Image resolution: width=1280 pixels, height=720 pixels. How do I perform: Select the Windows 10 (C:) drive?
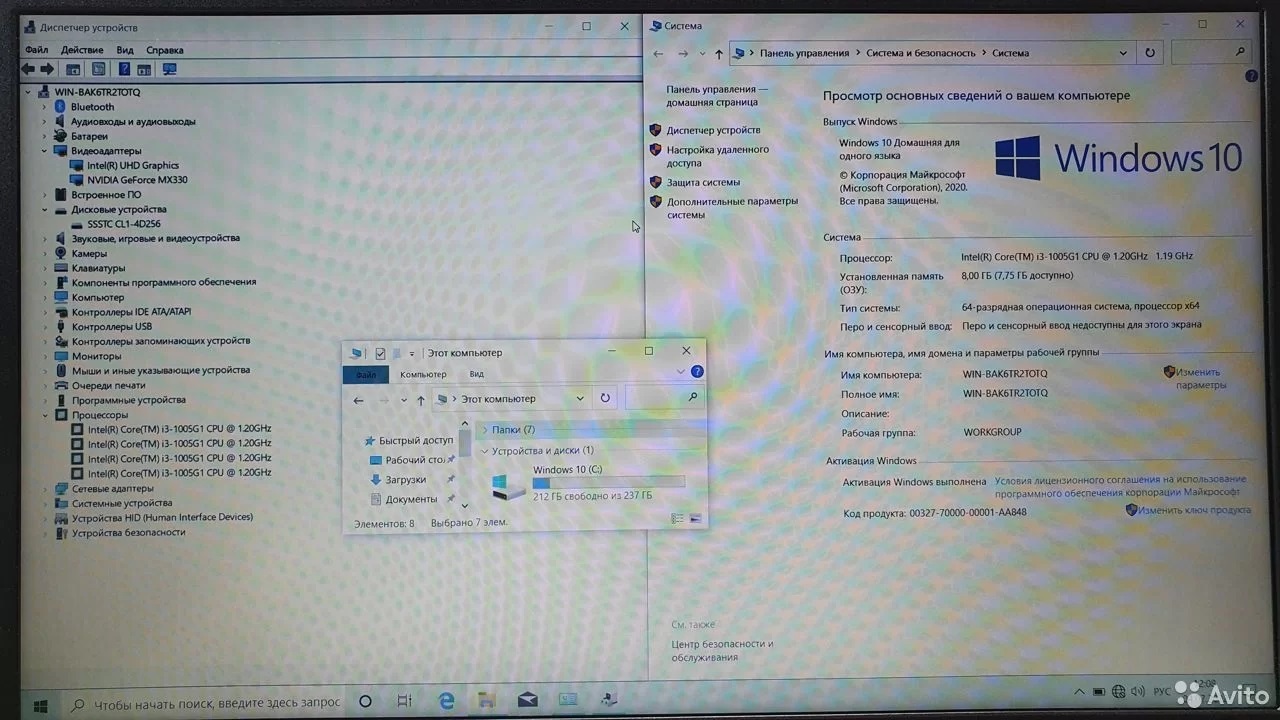point(588,483)
